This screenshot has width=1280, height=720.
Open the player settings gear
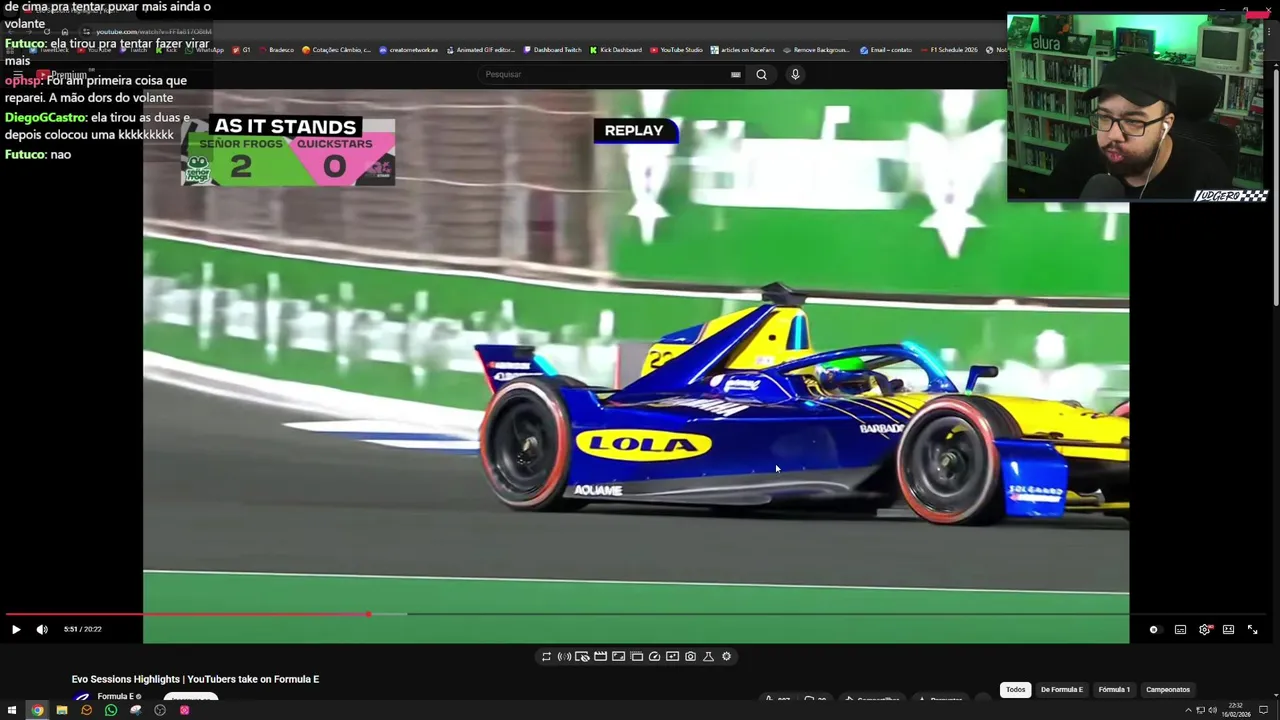pyautogui.click(x=1205, y=629)
